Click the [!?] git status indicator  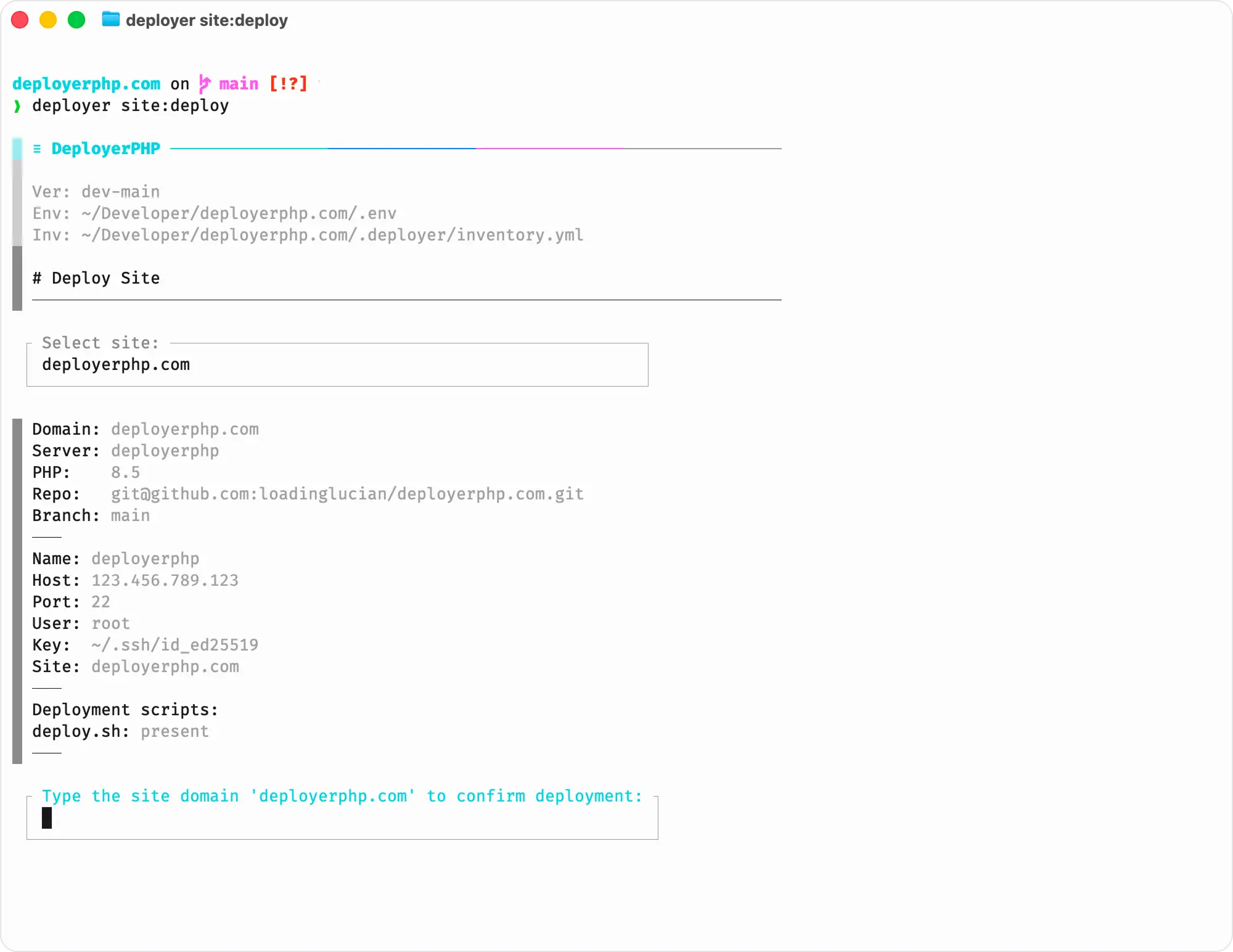click(289, 83)
